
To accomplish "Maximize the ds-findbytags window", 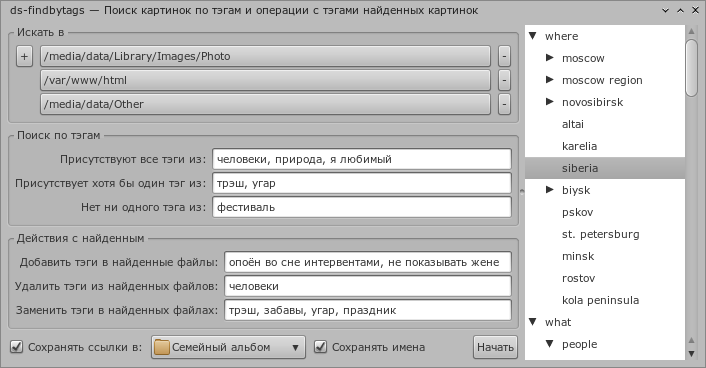I will tap(680, 10).
